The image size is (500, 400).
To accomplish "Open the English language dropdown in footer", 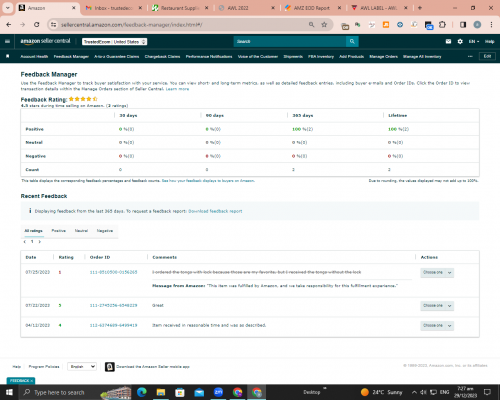I will [x=82, y=367].
